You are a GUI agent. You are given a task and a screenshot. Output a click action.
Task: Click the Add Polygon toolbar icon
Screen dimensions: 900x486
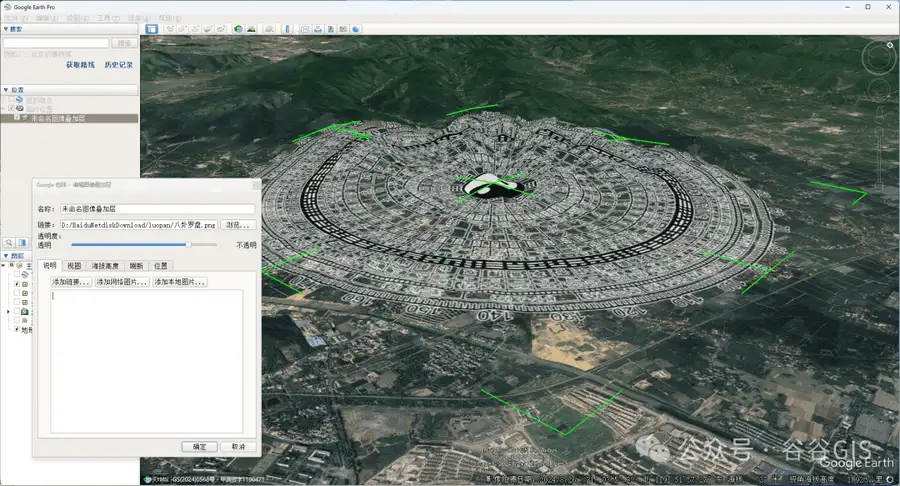click(183, 29)
